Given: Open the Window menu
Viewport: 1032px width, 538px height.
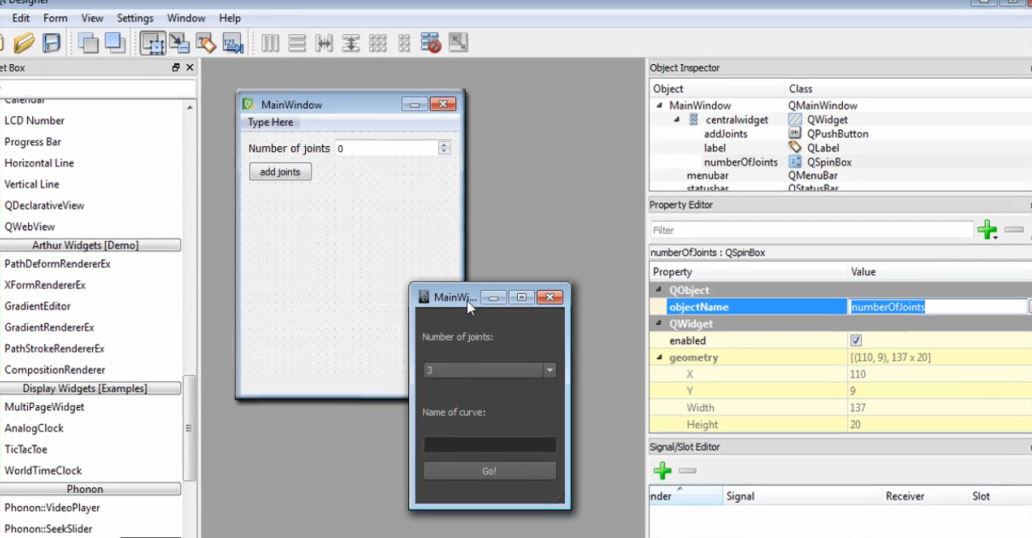Looking at the screenshot, I should tap(186, 18).
